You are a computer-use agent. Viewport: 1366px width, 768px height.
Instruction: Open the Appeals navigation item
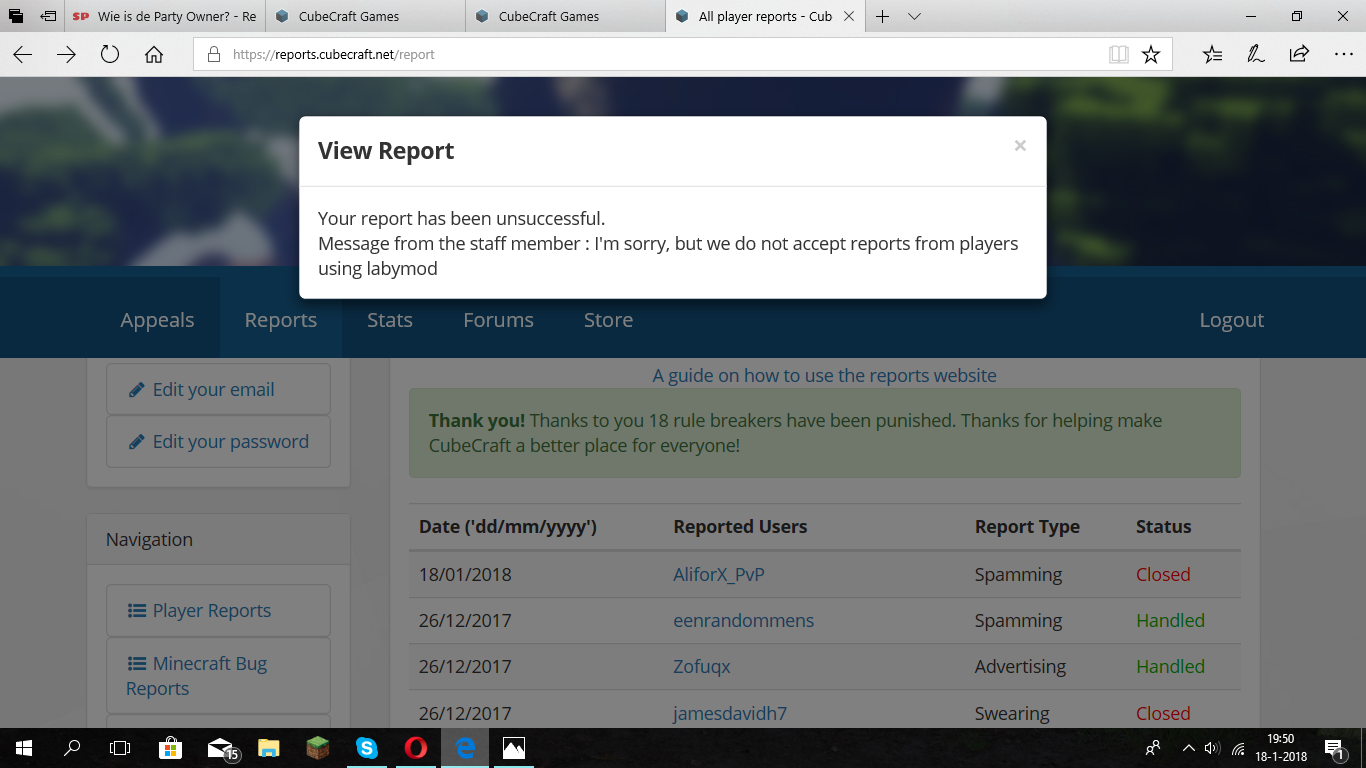[157, 320]
